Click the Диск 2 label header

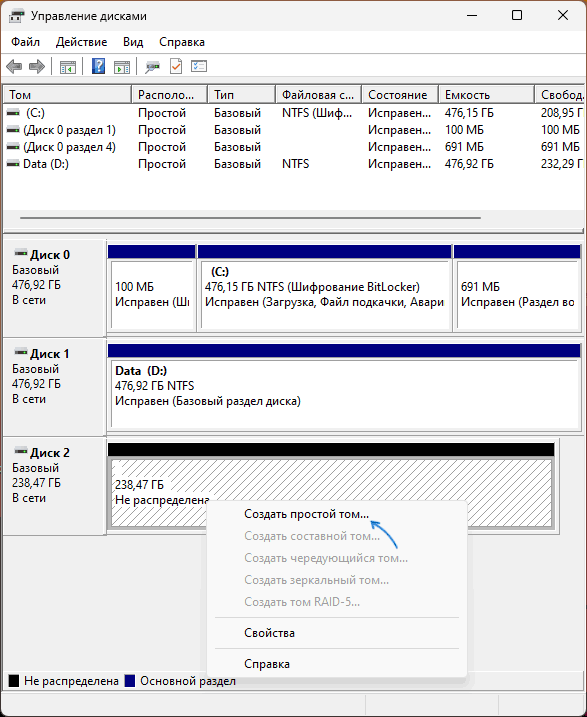coord(50,453)
